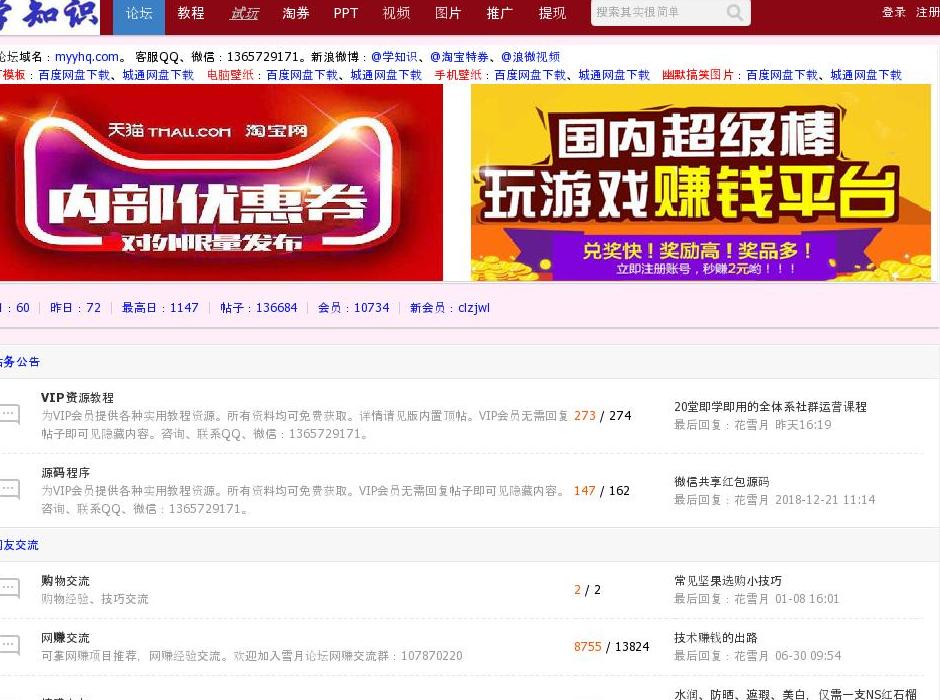This screenshot has height=700, width=940.
Task: Click 百度网盘下载 under 幽默搞笑图片
Action: point(782,75)
